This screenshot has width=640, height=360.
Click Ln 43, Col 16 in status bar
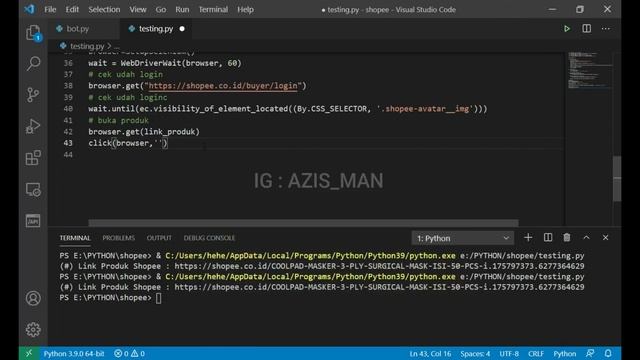click(430, 353)
